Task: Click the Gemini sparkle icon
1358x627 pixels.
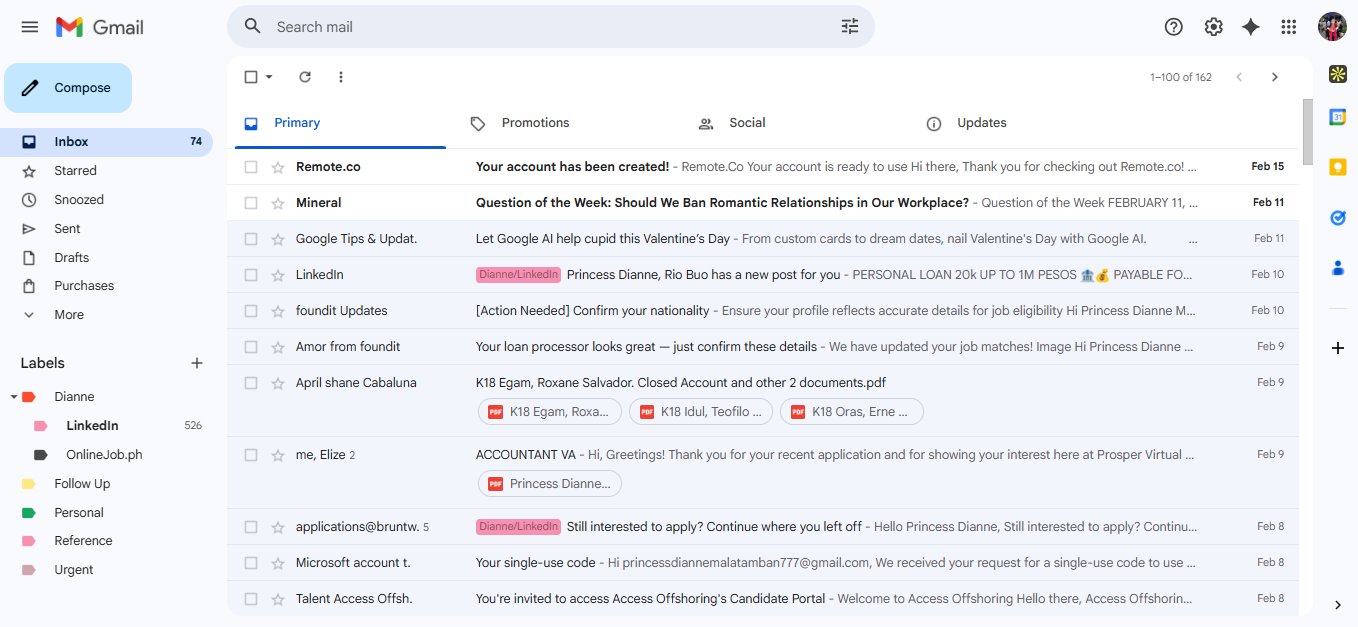Action: coord(1251,27)
